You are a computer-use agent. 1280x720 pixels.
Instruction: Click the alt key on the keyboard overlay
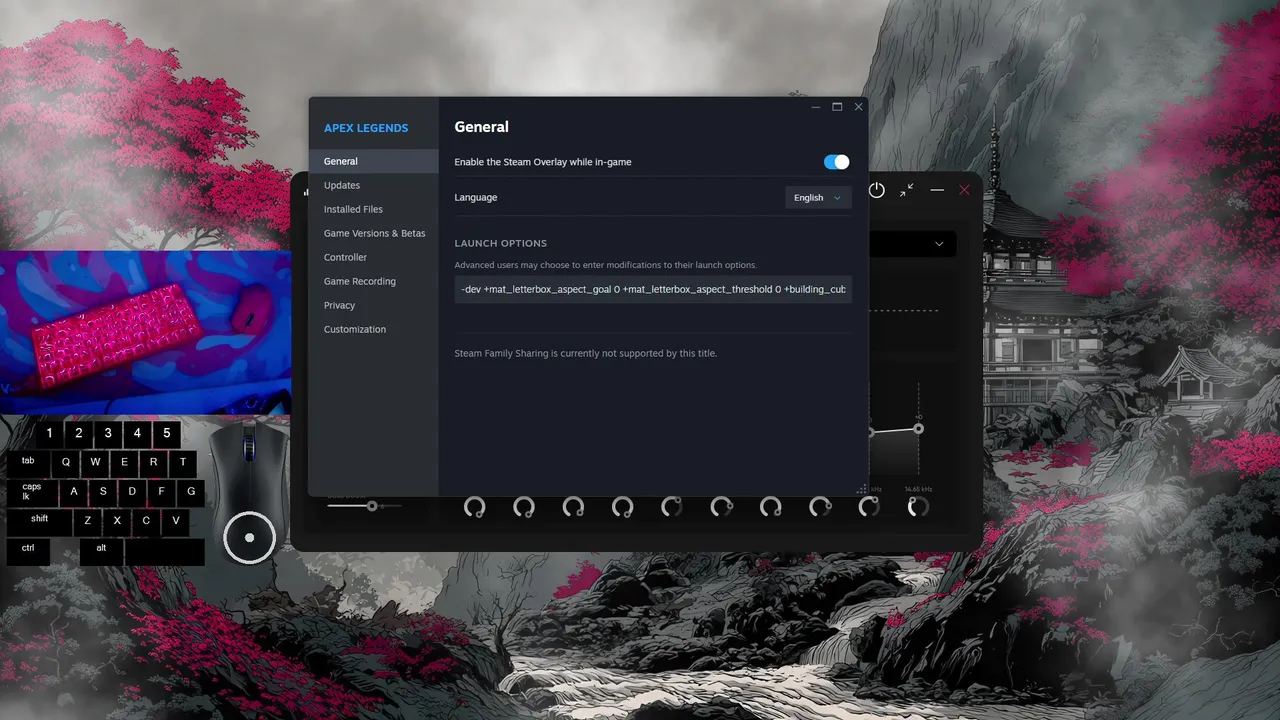click(101, 552)
